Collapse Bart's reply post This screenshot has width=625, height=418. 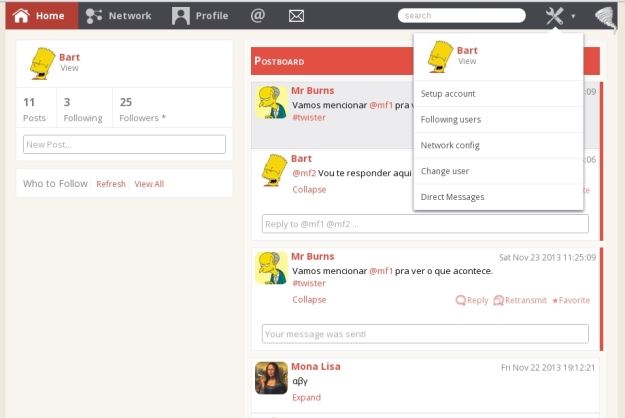tap(309, 189)
